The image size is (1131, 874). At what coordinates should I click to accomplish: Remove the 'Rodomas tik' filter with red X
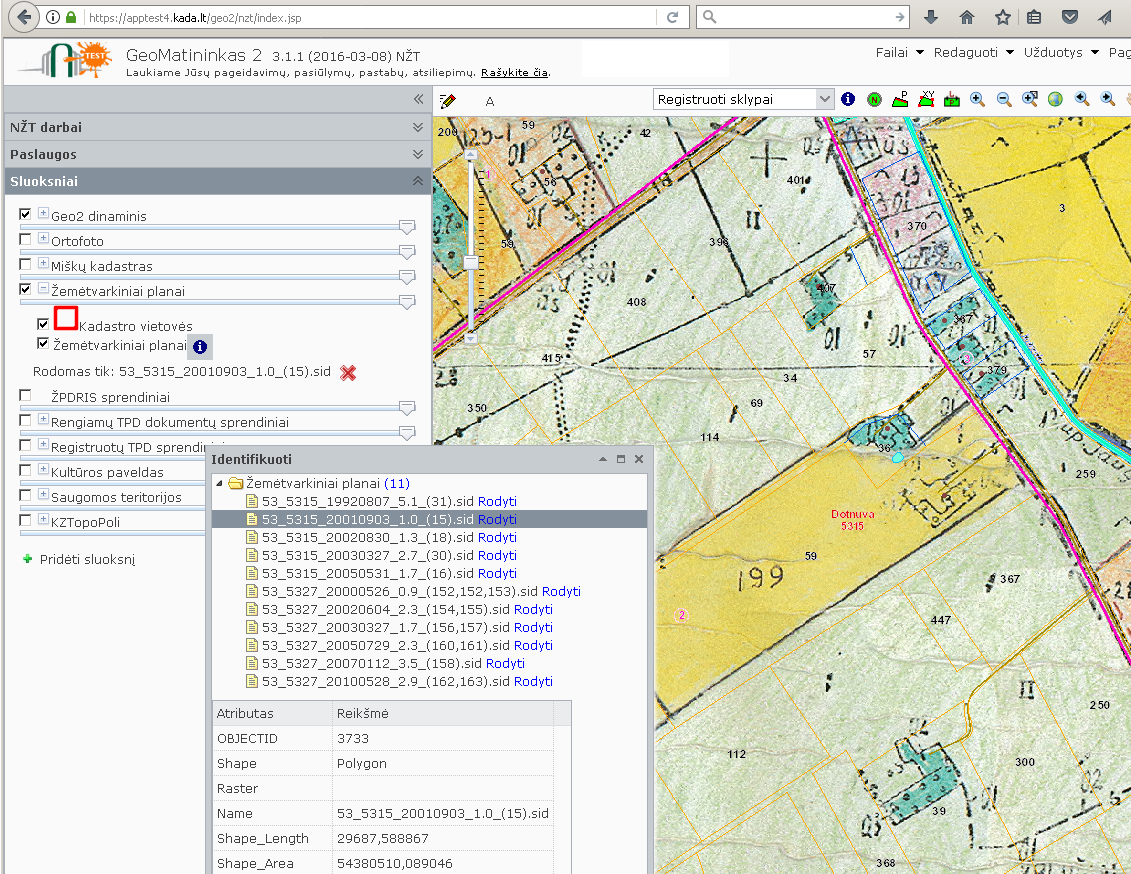click(348, 373)
